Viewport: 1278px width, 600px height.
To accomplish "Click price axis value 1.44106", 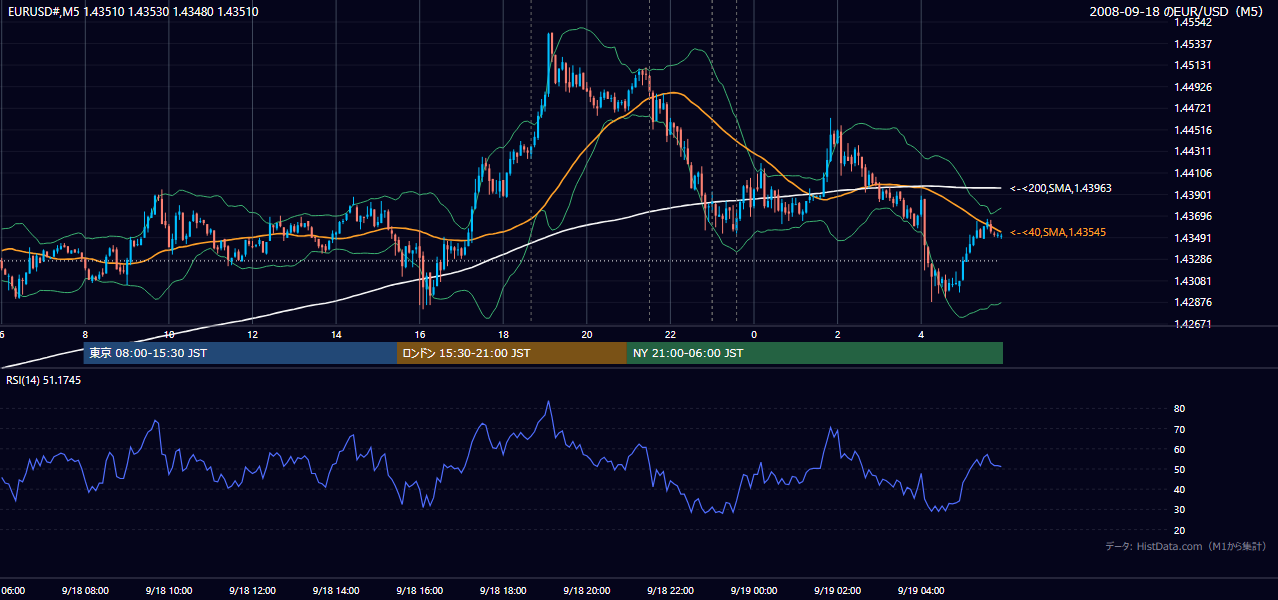I will pos(1194,173).
